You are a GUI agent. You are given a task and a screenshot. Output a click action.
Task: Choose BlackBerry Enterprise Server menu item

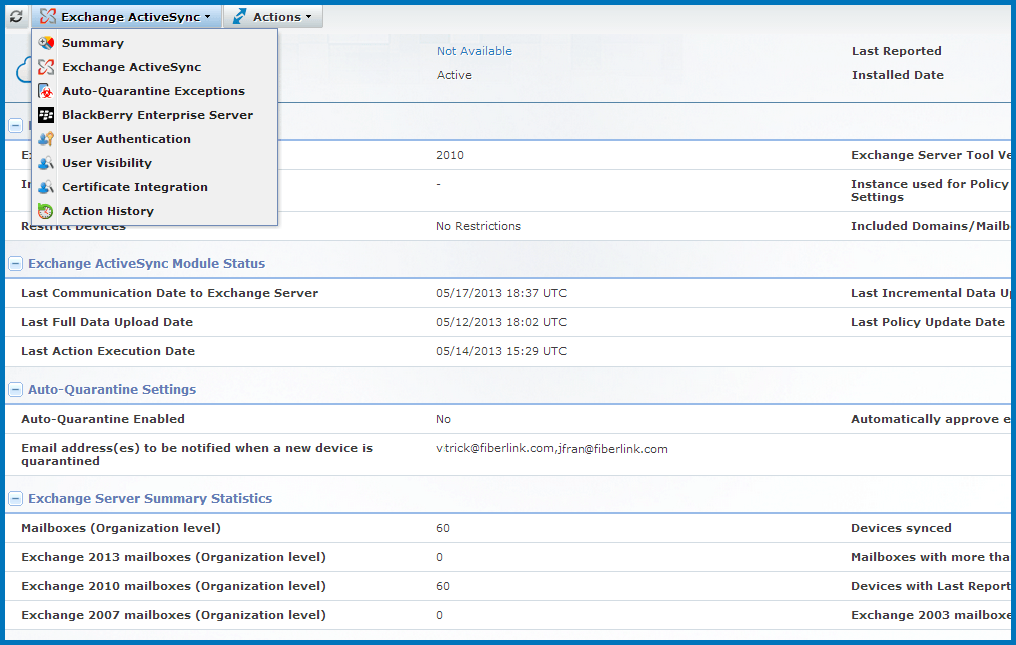coord(155,115)
